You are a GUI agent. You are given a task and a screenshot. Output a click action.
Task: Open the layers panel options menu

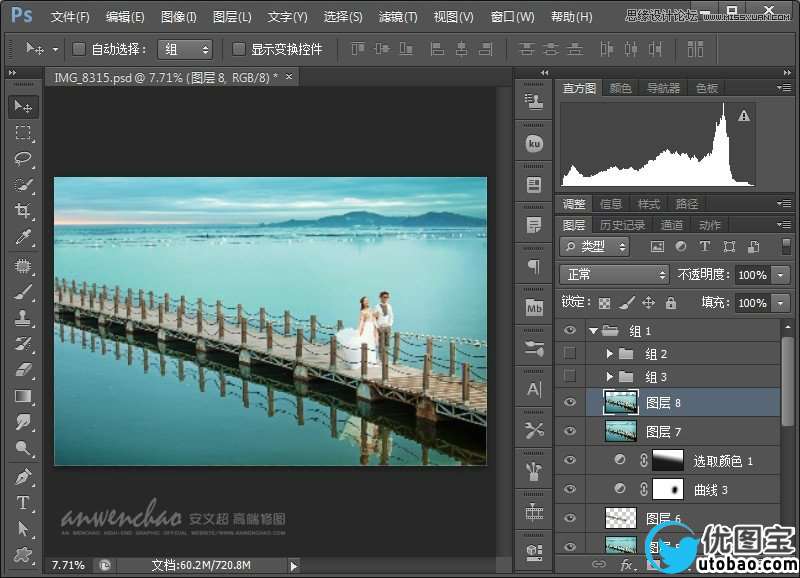(x=784, y=224)
